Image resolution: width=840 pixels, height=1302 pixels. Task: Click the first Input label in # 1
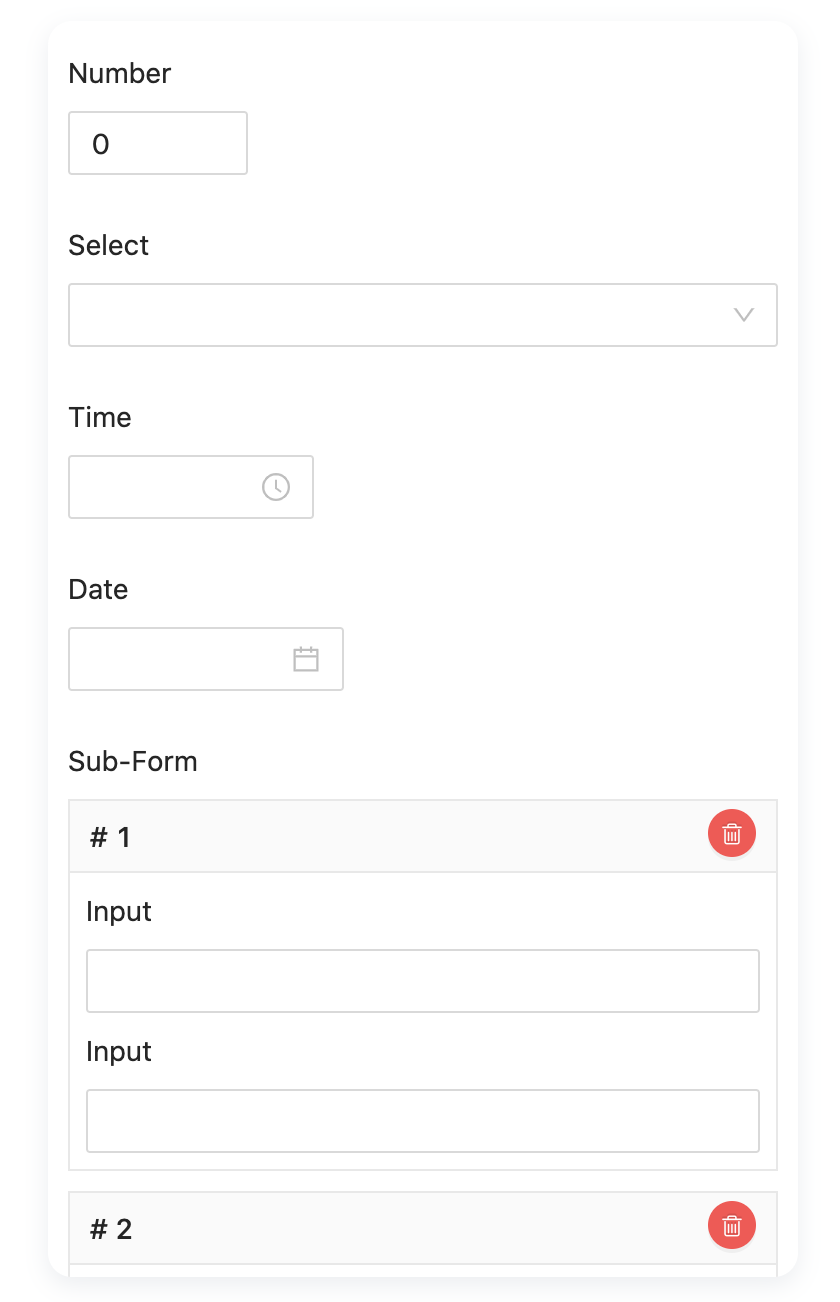coord(119,911)
